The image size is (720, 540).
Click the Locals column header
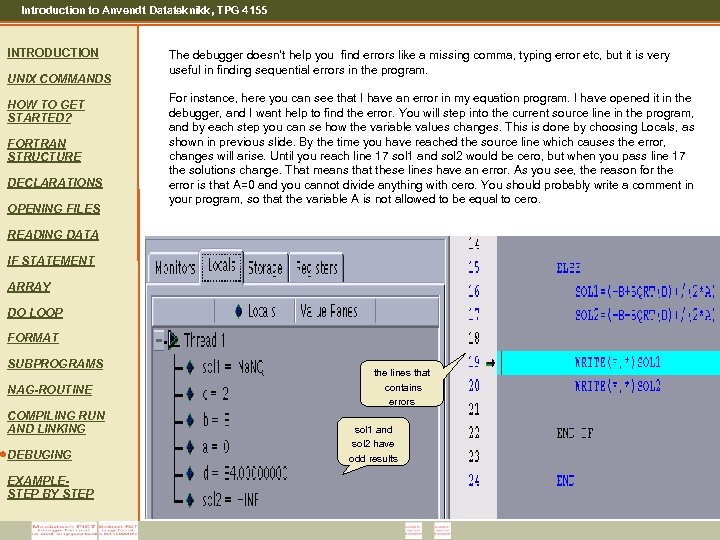(x=255, y=311)
